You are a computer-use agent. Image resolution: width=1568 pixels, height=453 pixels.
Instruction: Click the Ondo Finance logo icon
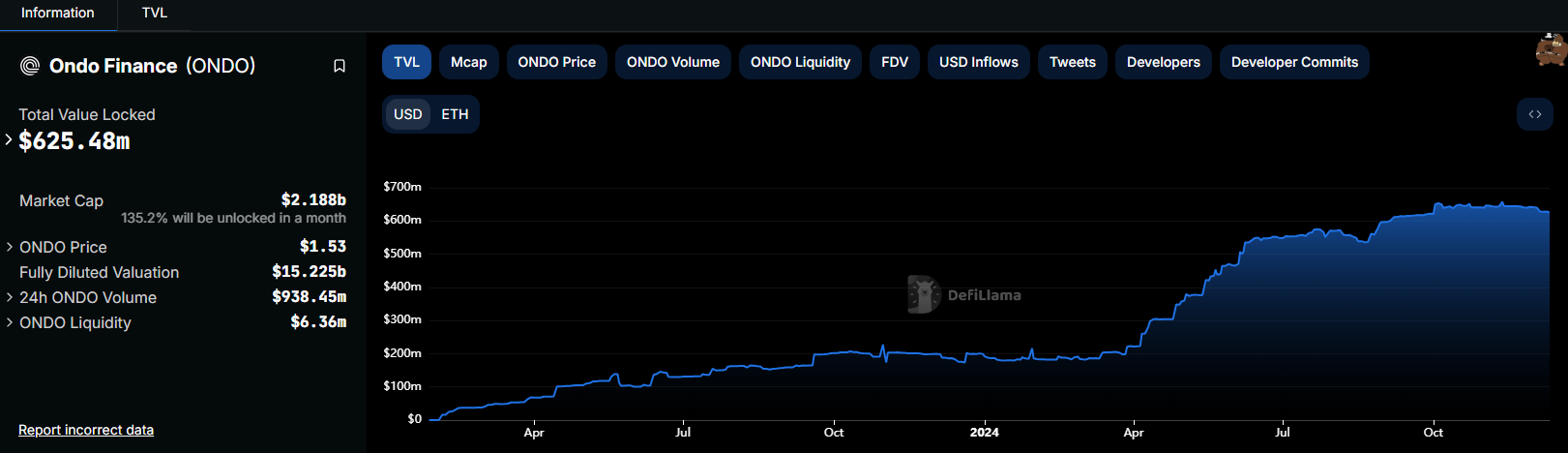pos(30,66)
